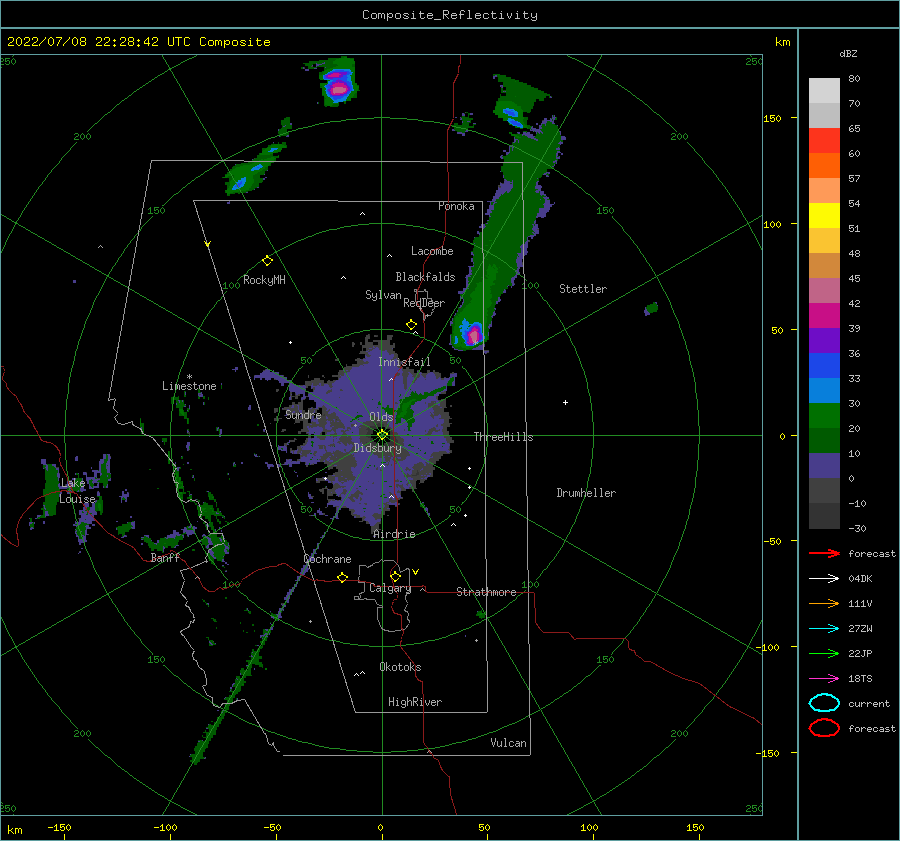Screen dimensions: 900x841
Task: Select the Cochrane label
Action: coord(327,559)
